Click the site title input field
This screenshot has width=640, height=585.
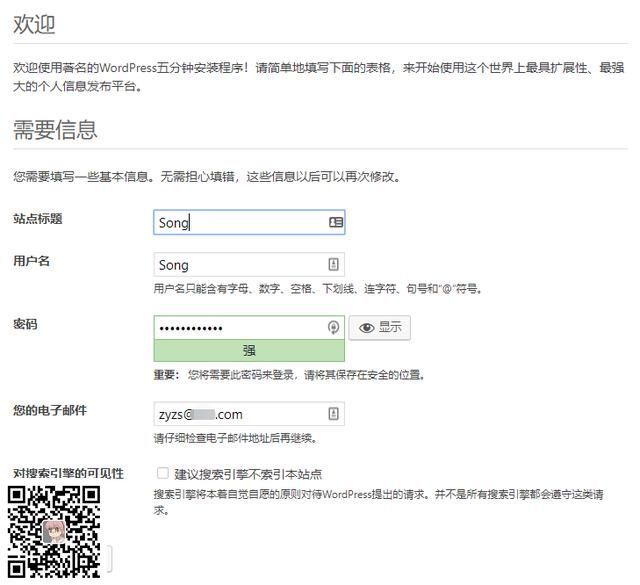249,222
